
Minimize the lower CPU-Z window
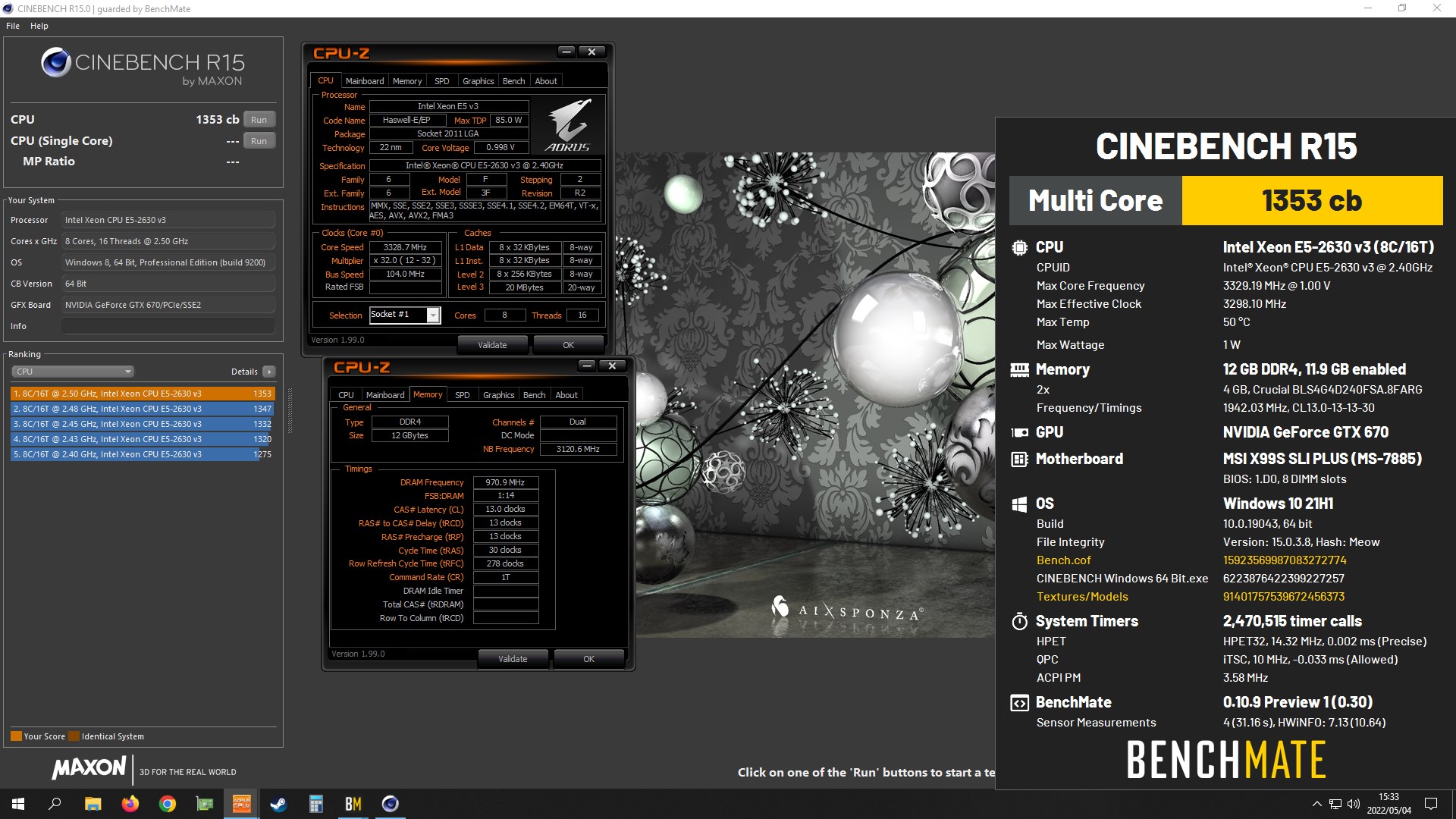coord(587,366)
